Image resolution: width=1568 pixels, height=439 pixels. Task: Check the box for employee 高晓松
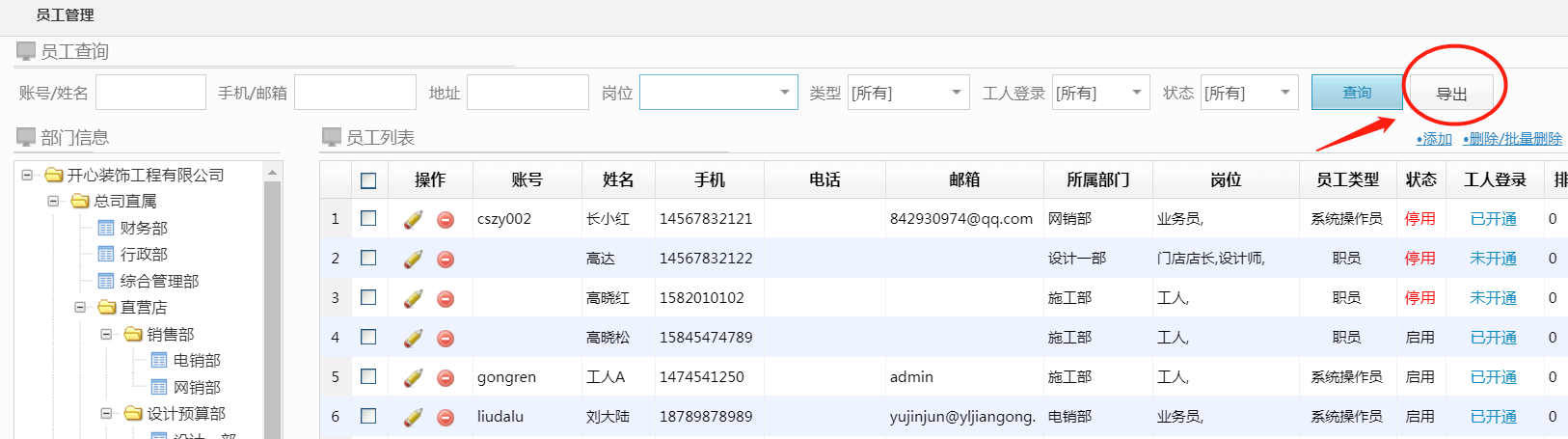click(x=368, y=337)
